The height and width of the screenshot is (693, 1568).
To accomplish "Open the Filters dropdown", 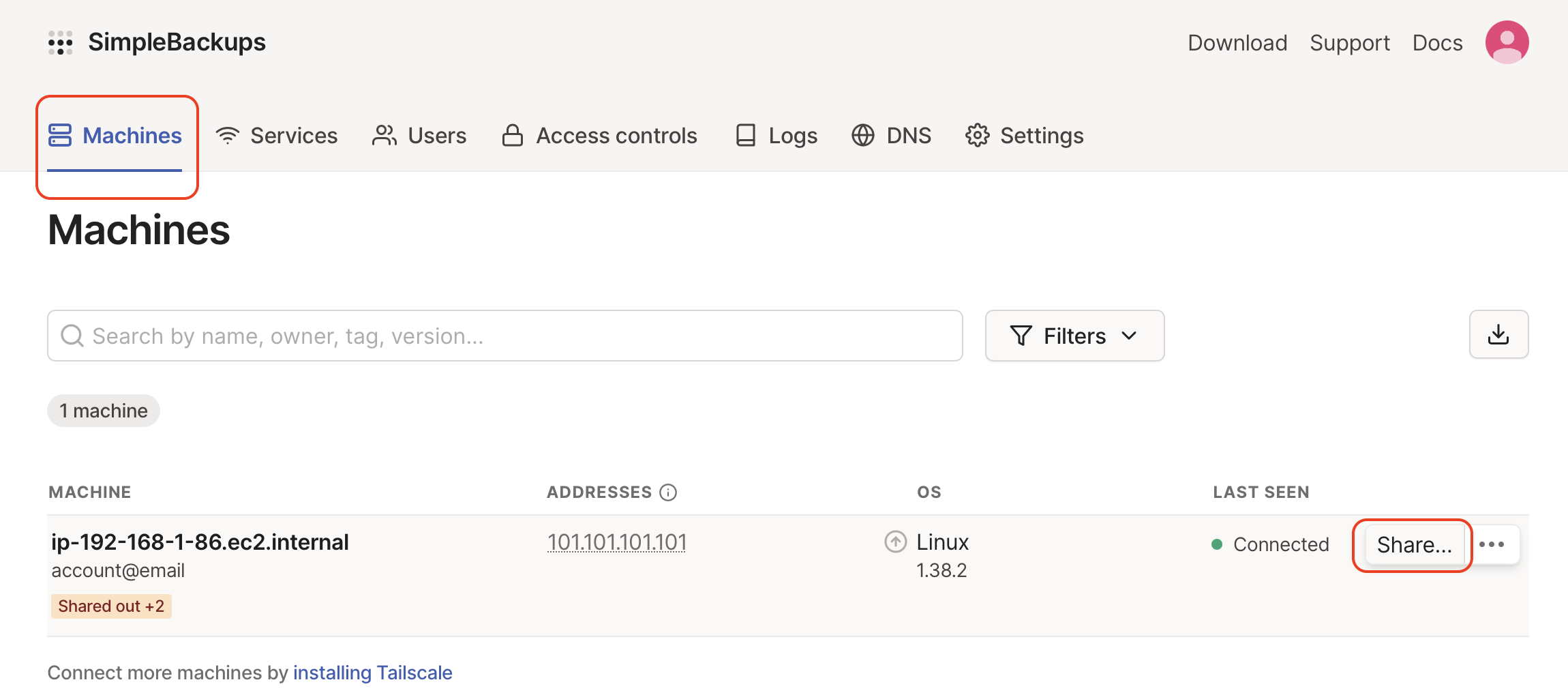I will (x=1074, y=335).
